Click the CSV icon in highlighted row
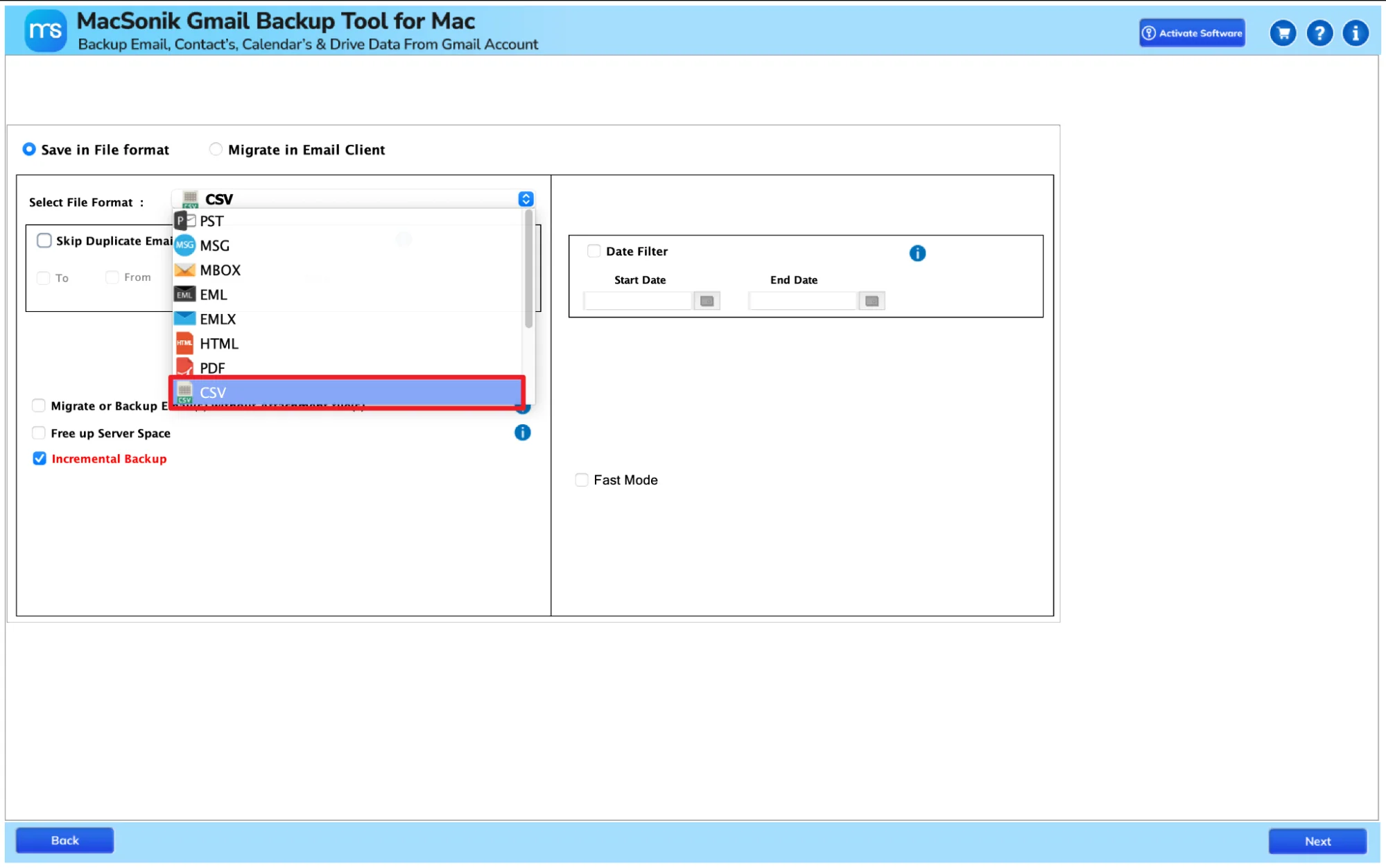 coord(184,392)
